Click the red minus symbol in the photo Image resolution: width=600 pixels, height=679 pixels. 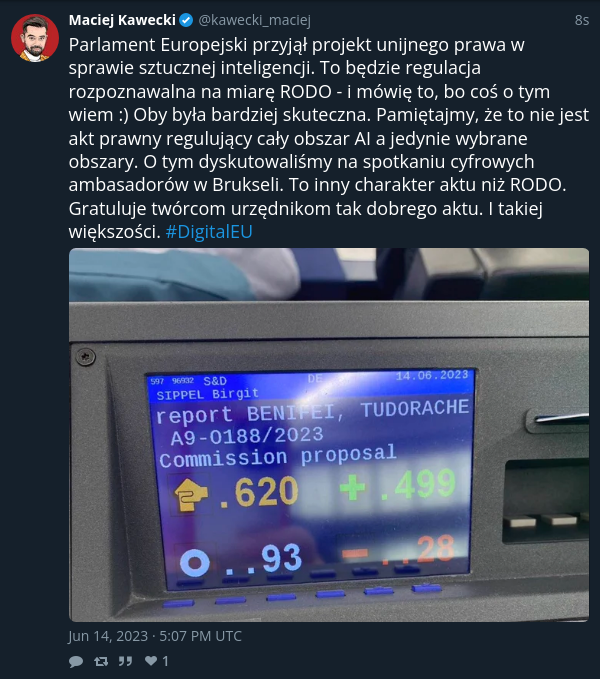click(x=355, y=553)
